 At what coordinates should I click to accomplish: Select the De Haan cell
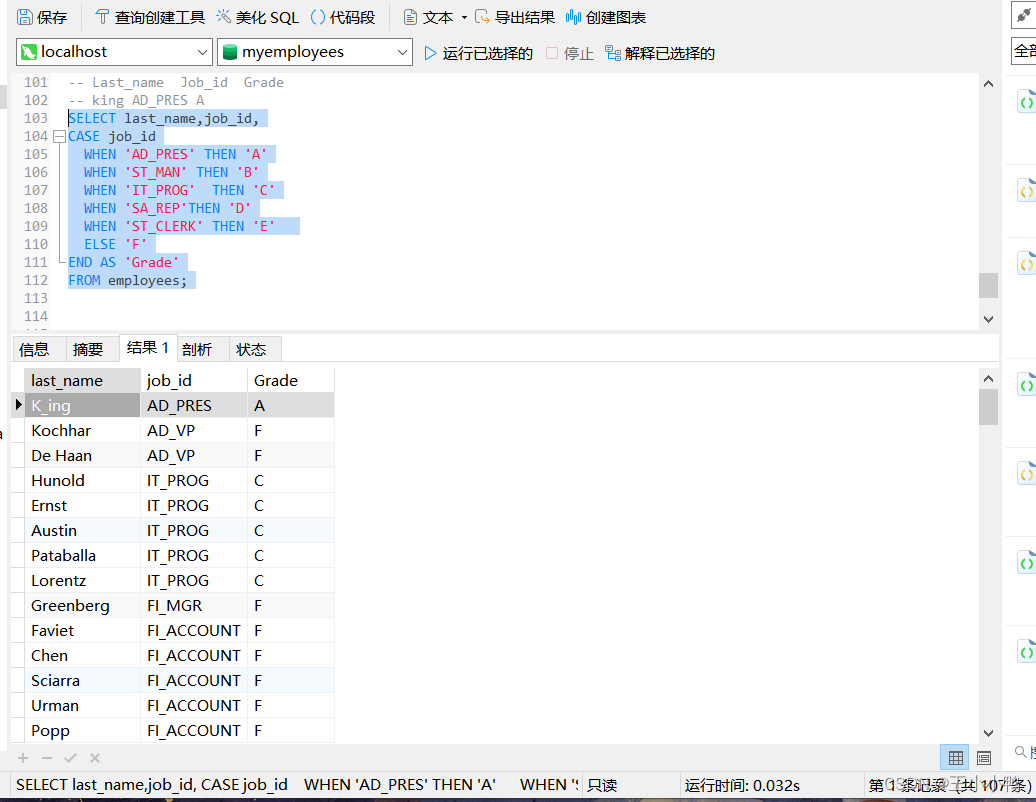(x=83, y=456)
